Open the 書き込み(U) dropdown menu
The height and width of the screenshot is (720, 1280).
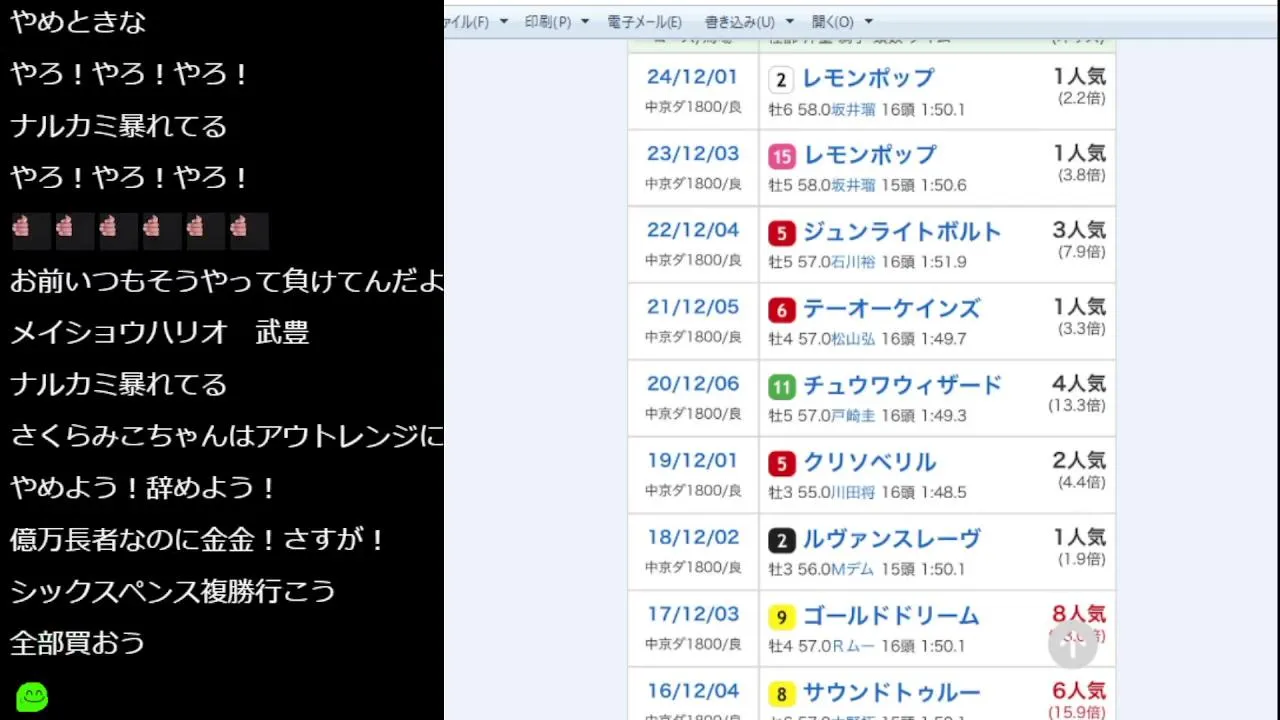click(x=749, y=21)
